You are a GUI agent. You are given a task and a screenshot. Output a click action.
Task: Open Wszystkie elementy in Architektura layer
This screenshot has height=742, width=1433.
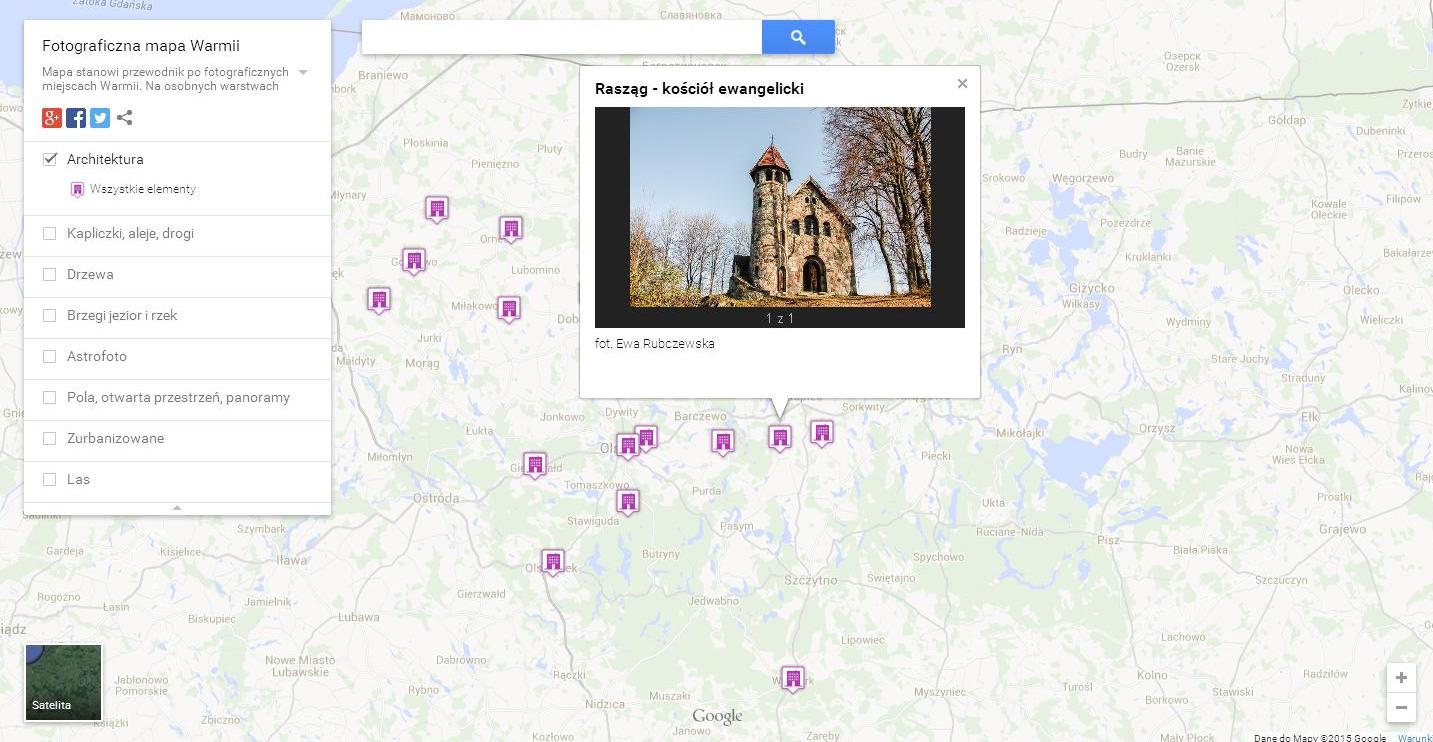pyautogui.click(x=142, y=189)
